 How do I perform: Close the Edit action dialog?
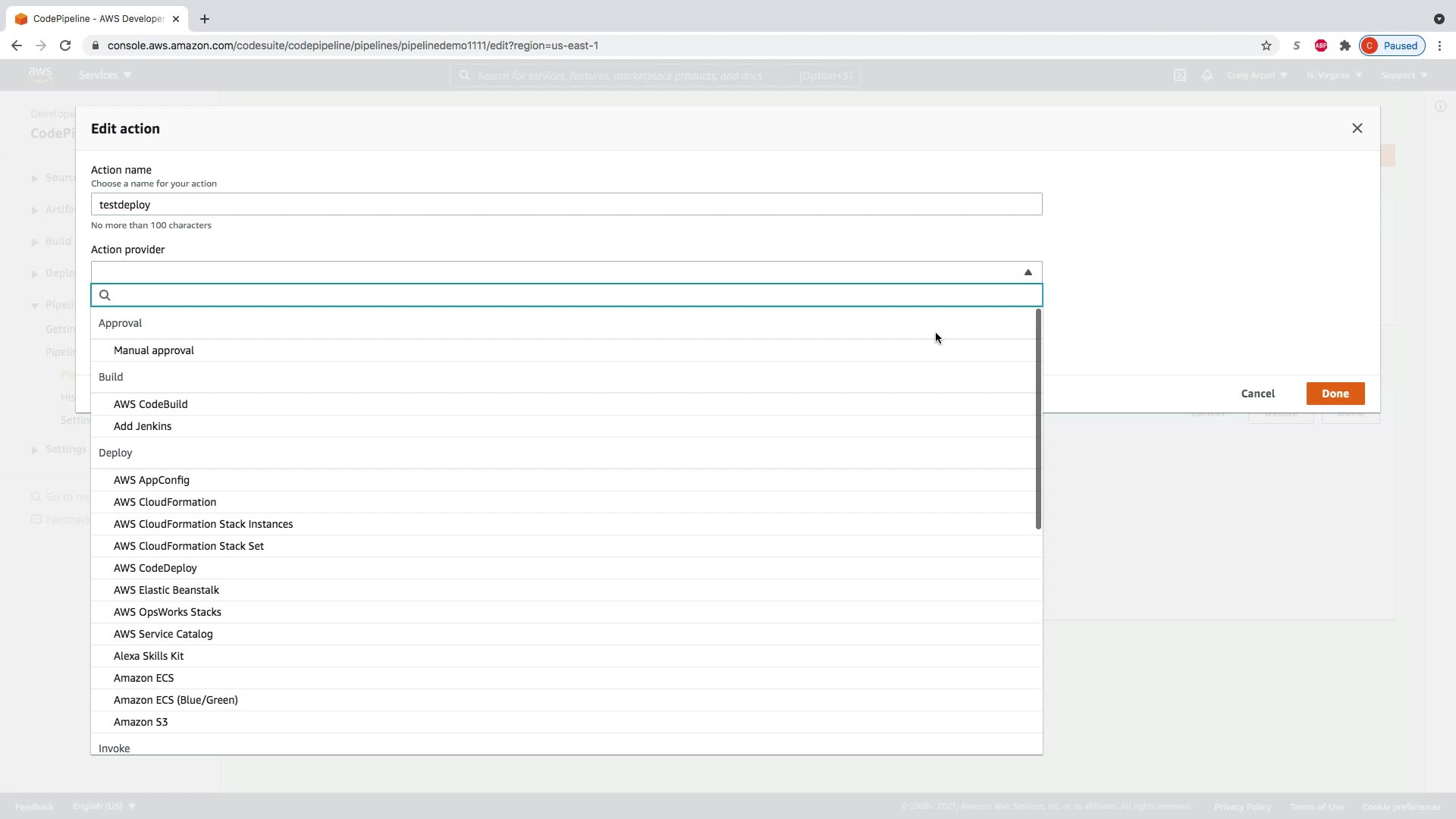[x=1357, y=128]
